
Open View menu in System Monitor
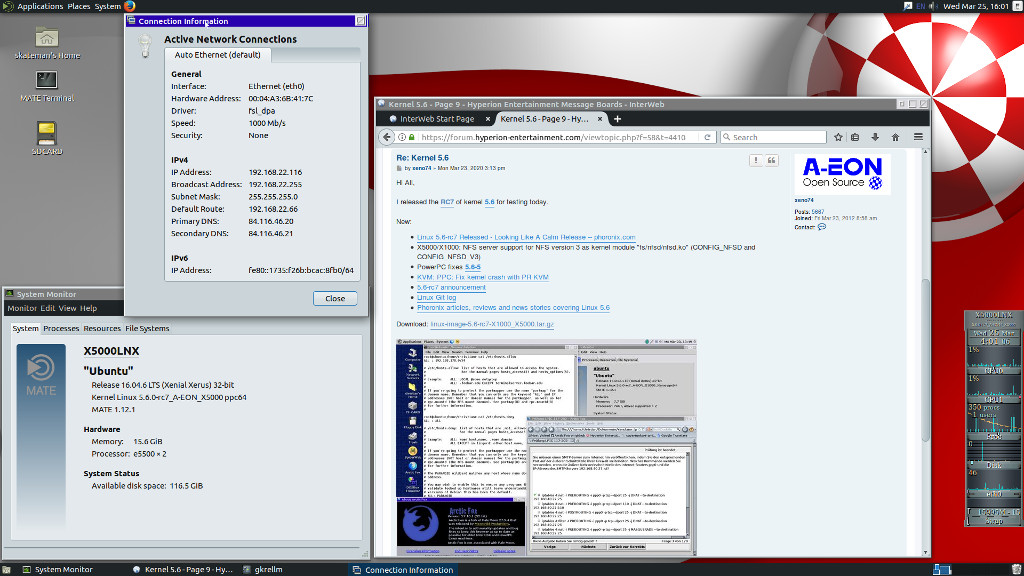coord(67,308)
